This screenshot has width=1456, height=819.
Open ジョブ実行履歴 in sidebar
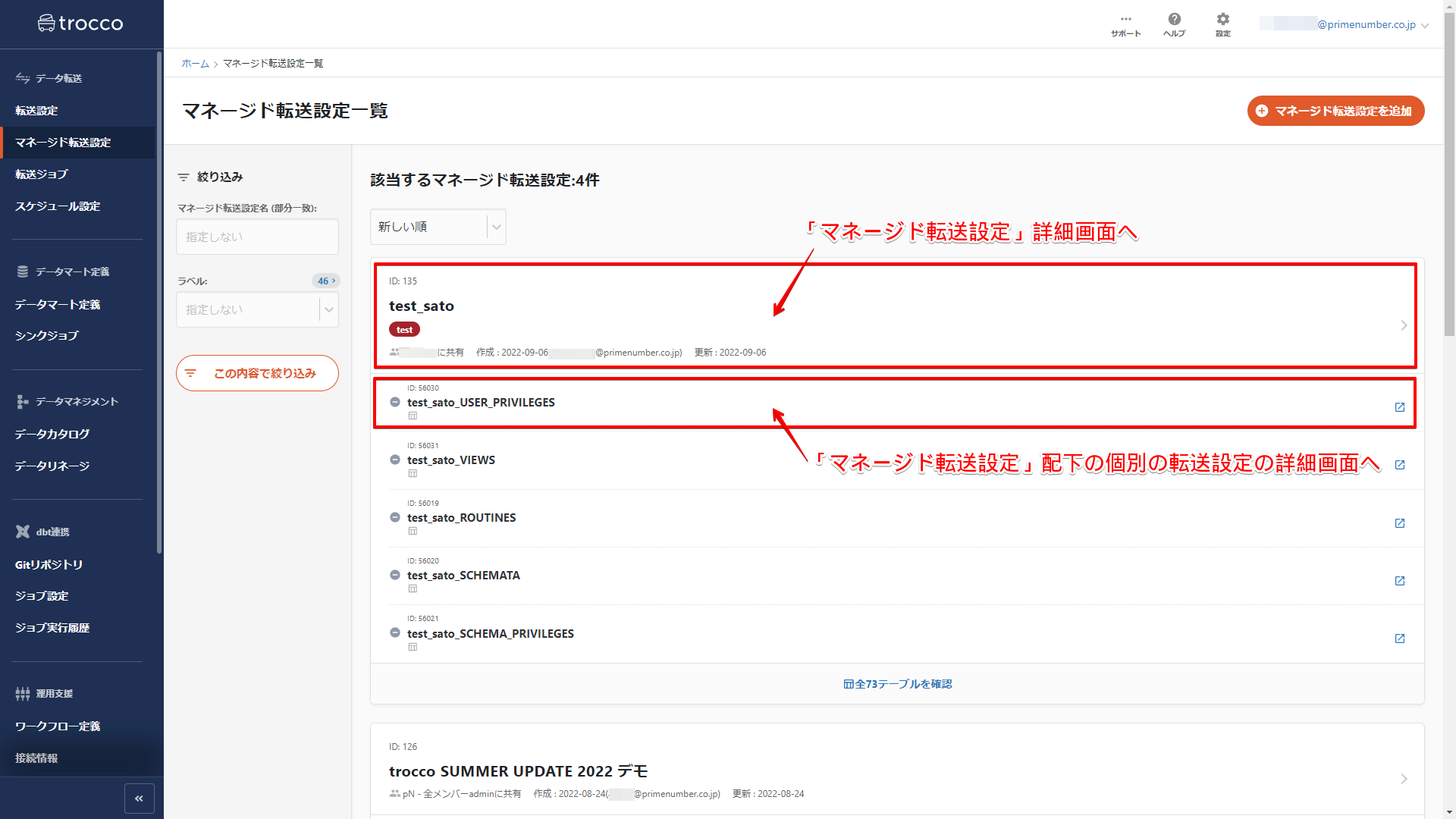[52, 628]
